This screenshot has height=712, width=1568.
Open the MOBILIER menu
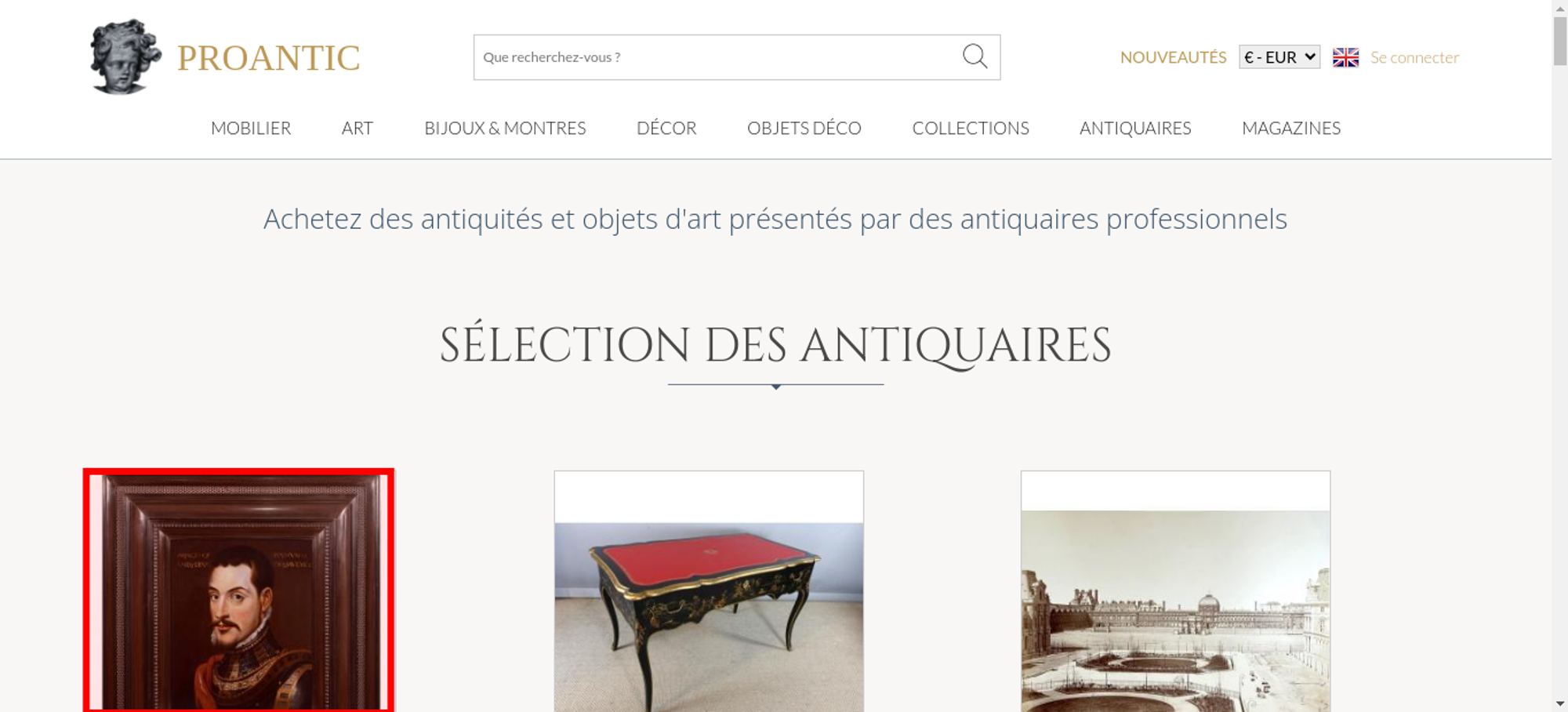(251, 128)
